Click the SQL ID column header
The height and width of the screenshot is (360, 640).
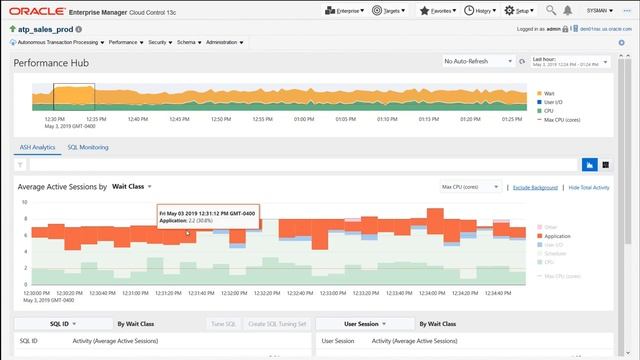click(x=29, y=341)
